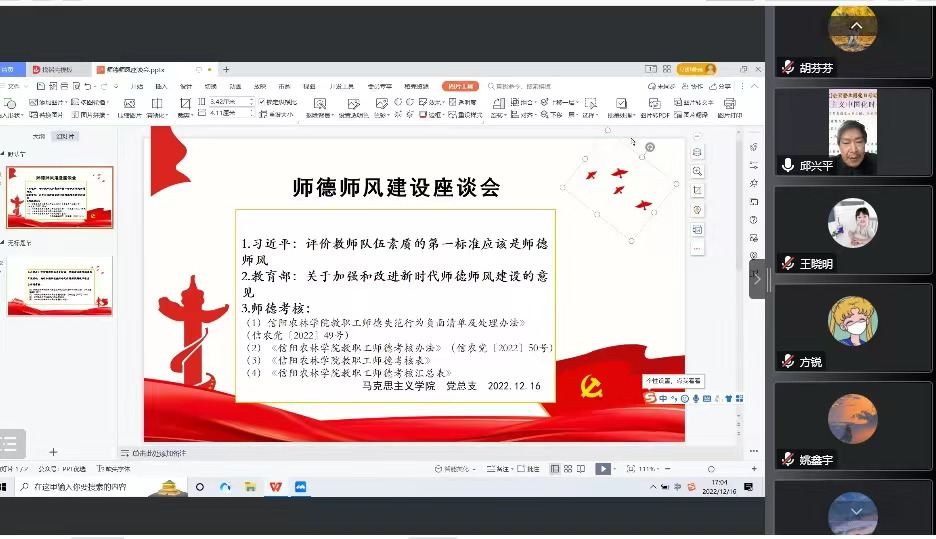
Task: Open the three-dots more options icon
Action: click(697, 248)
